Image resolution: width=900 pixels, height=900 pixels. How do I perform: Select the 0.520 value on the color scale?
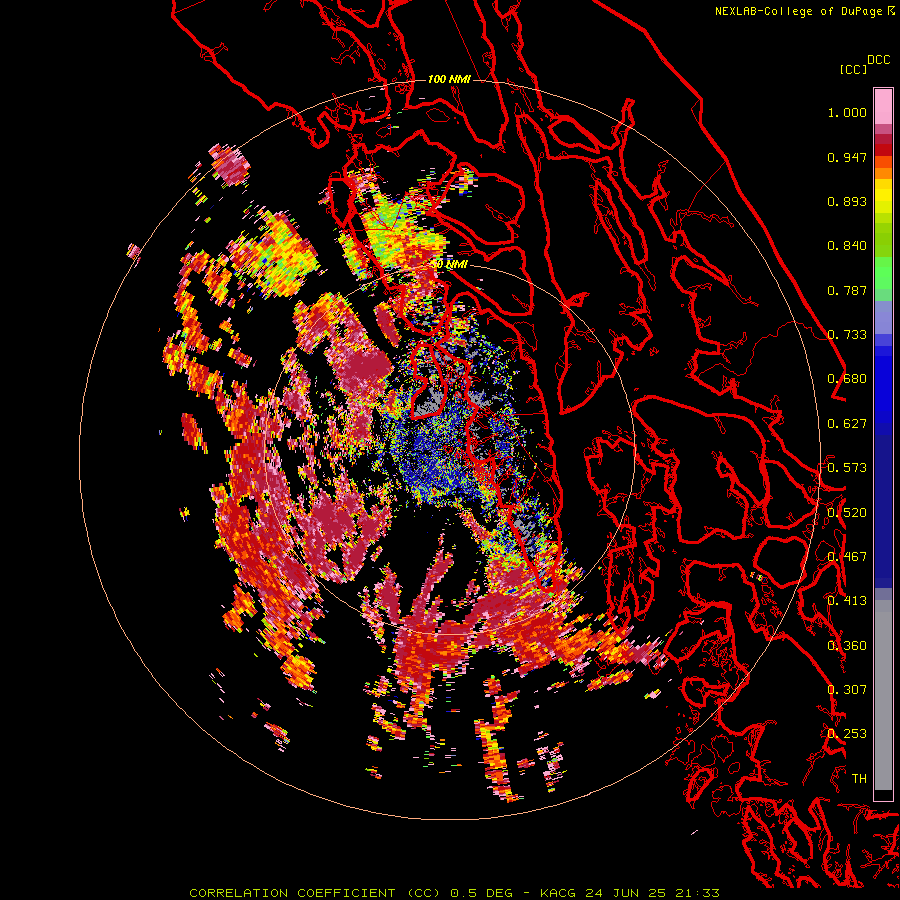click(847, 513)
